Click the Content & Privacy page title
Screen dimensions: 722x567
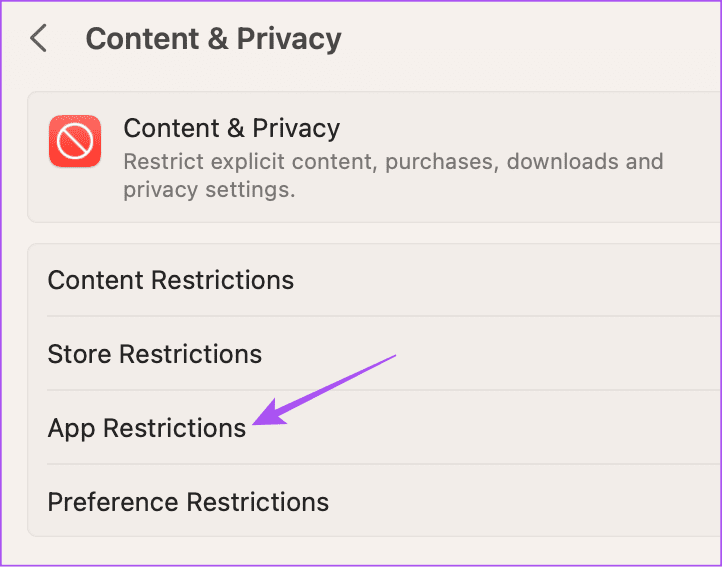pyautogui.click(x=213, y=39)
